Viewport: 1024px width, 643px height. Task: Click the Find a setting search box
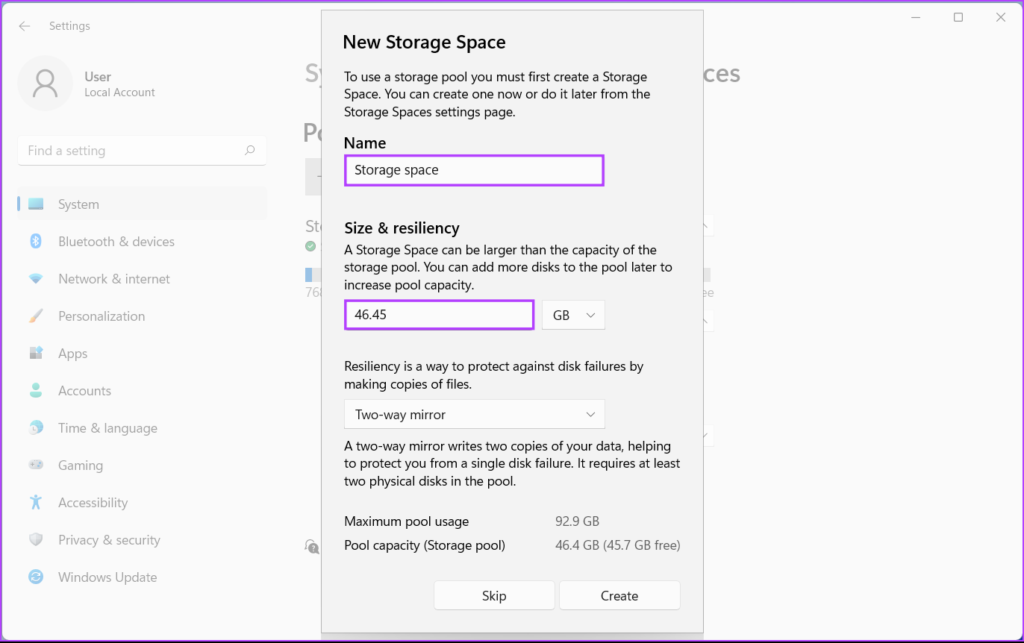pos(130,151)
